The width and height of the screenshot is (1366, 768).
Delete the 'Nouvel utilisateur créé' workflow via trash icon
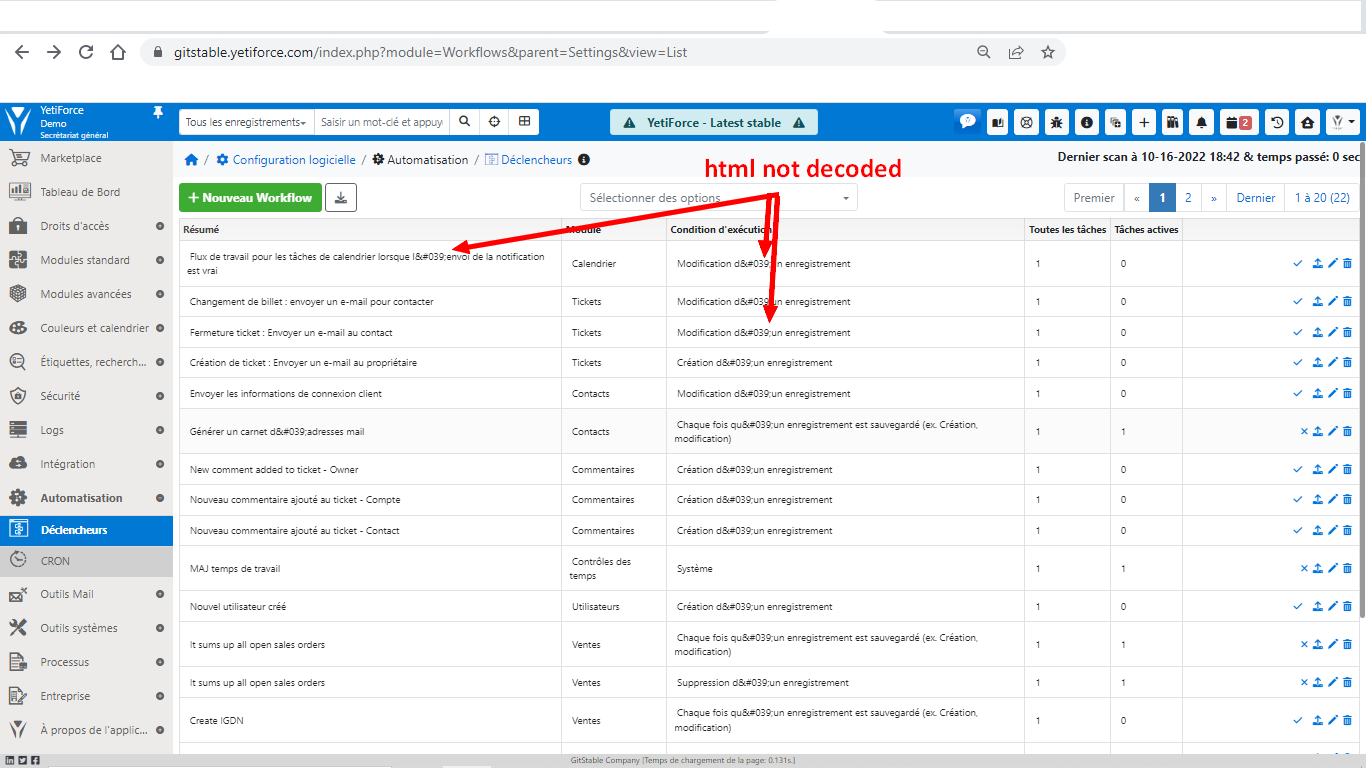[x=1347, y=606]
